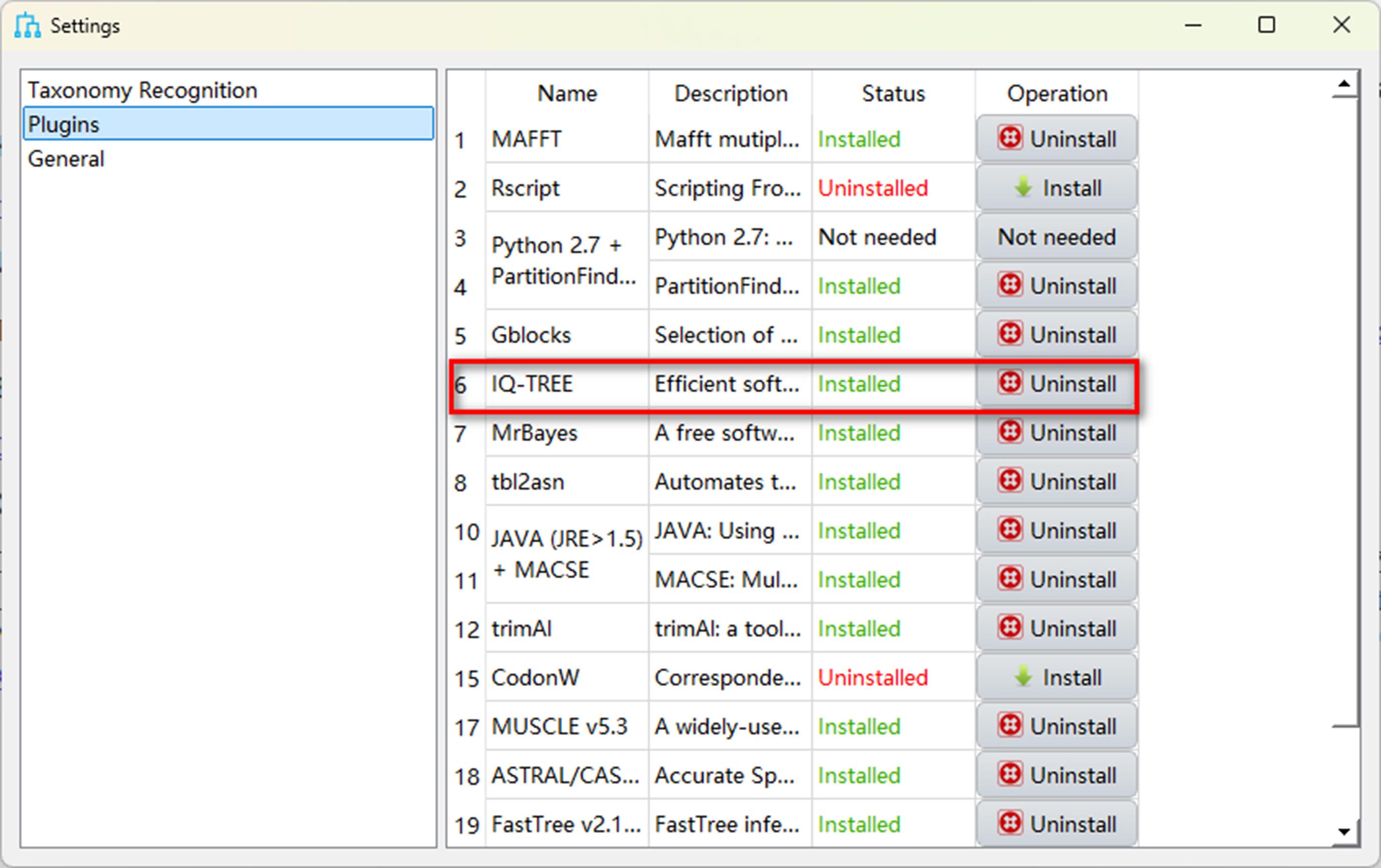
Task: Click the 'Mafft mutipl...' description cell
Action: 731,139
